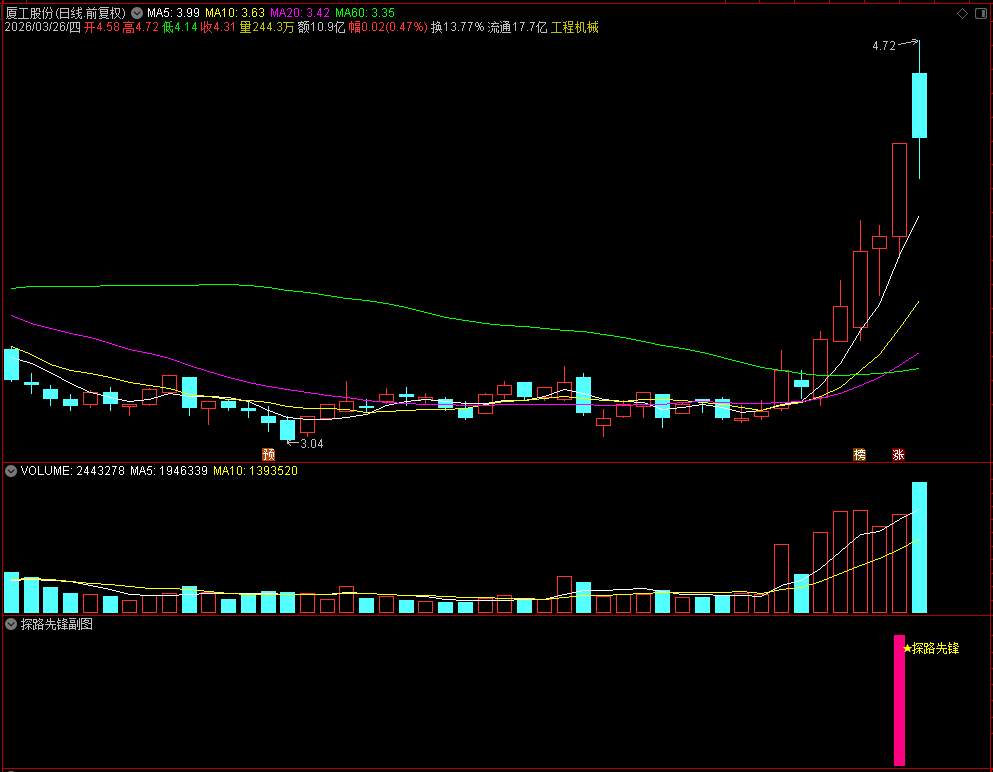This screenshot has width=993, height=772.
Task: Click the date 2026/03/26/四
Action: click(x=43, y=27)
